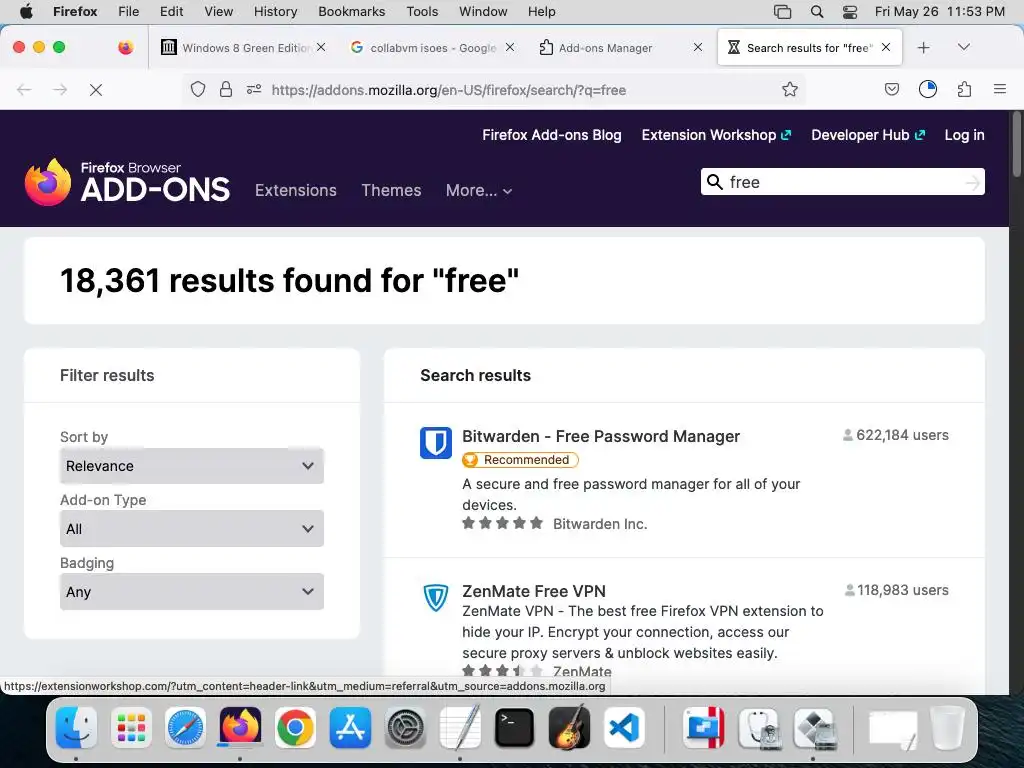This screenshot has width=1024, height=768.
Task: Open Visual Studio Code from Dock
Action: (x=624, y=728)
